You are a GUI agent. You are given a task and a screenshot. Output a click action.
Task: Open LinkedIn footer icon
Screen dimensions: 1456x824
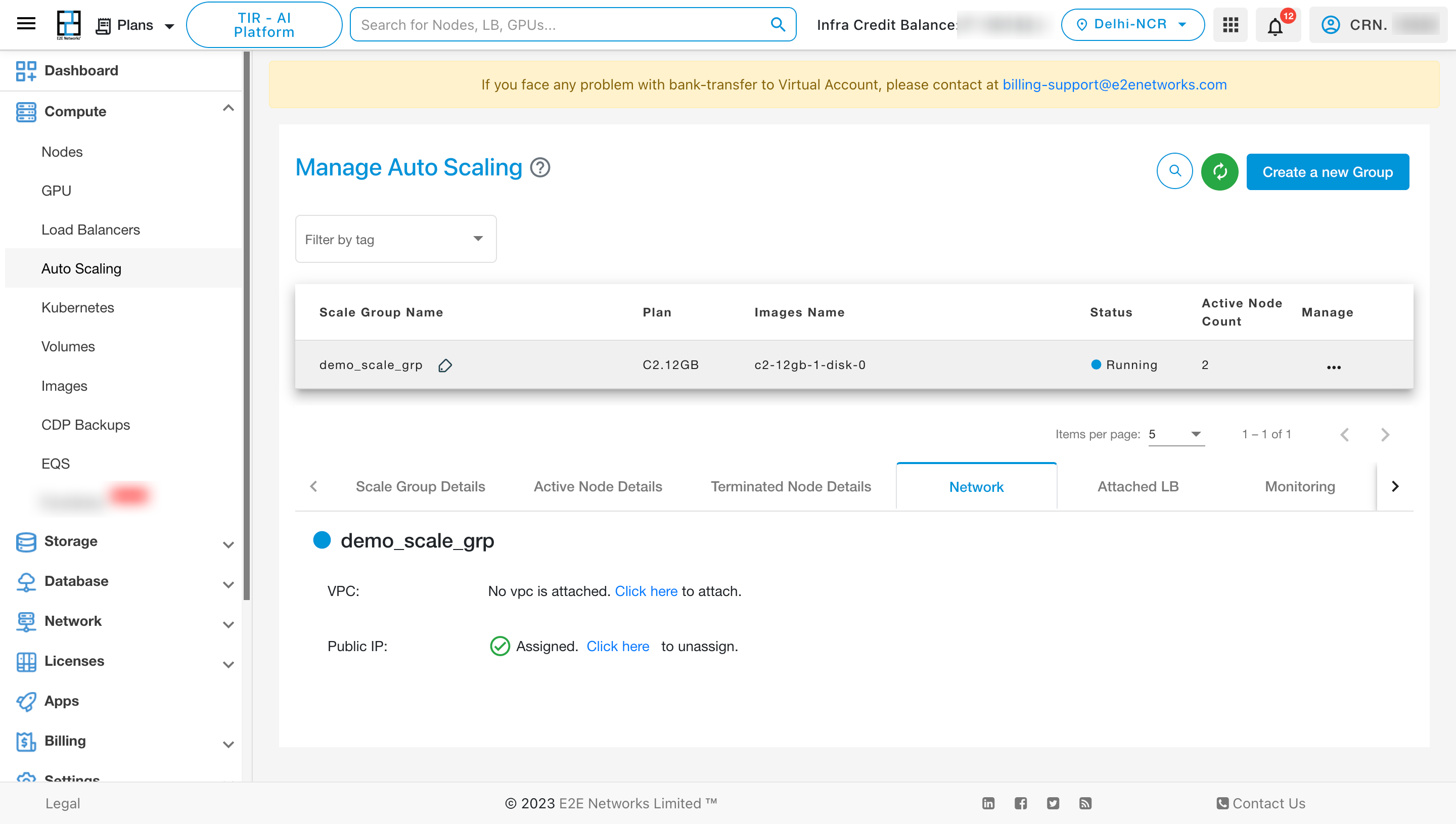988,804
